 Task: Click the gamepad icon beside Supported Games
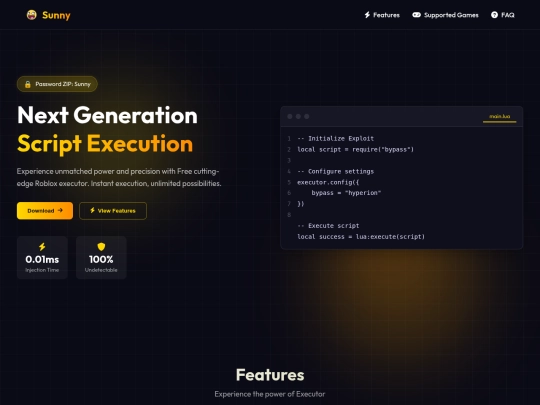(416, 15)
